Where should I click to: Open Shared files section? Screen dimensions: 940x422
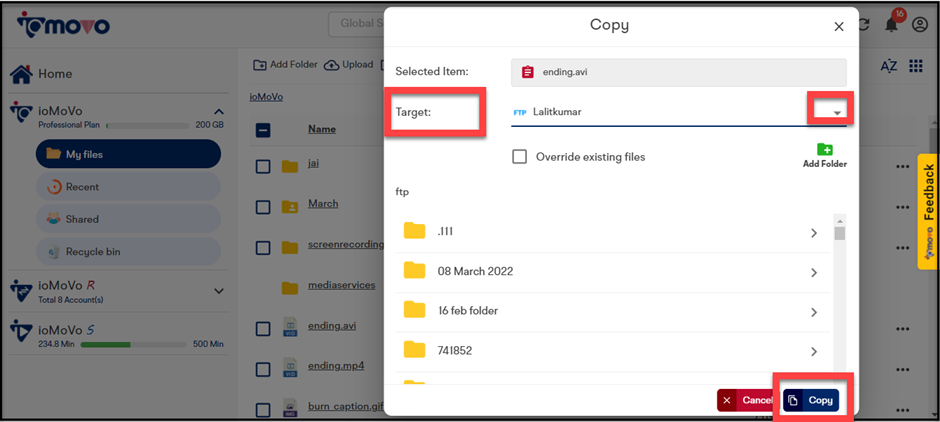128,219
